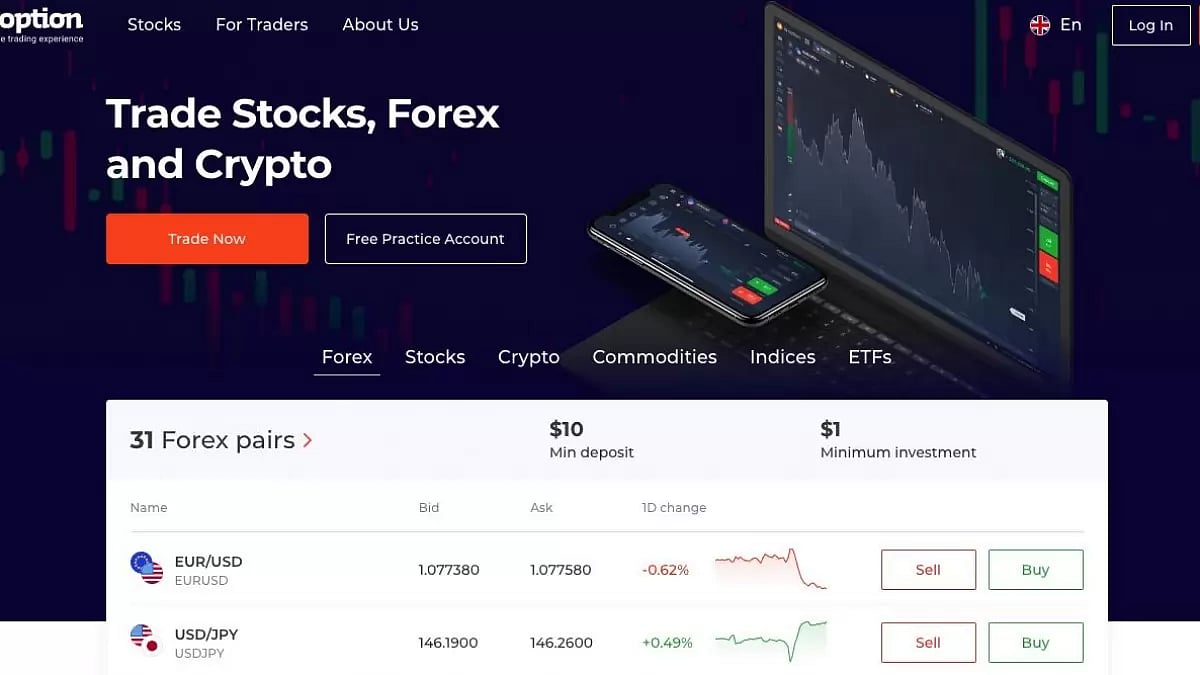Click the Log In button

pyautogui.click(x=1150, y=25)
